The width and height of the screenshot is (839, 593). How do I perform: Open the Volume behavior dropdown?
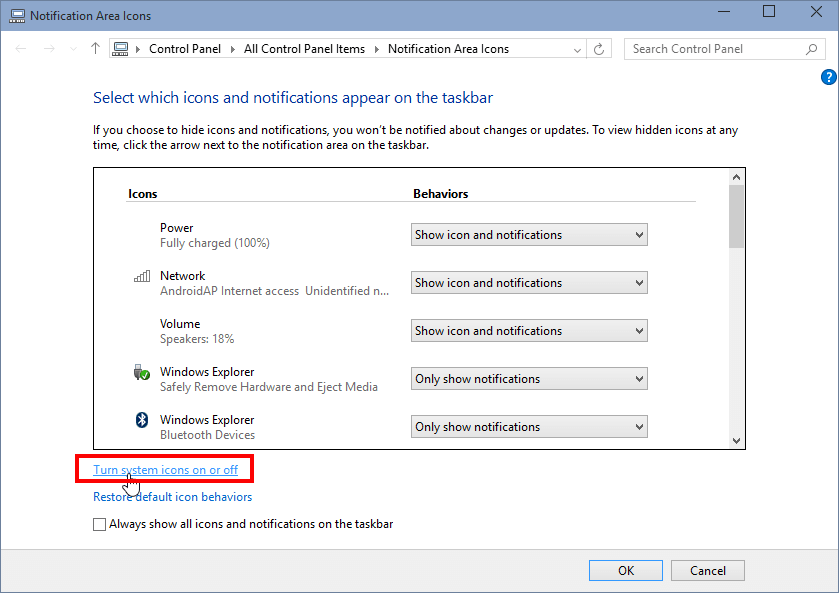pos(529,331)
